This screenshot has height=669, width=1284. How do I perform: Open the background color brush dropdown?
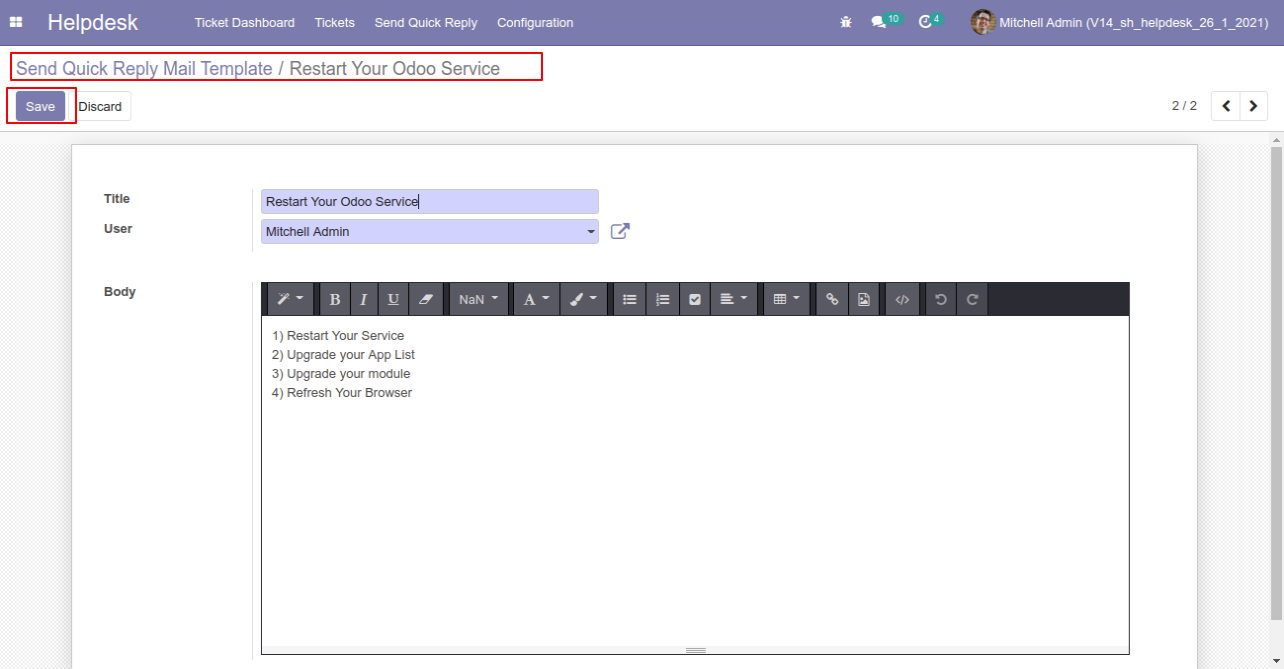[583, 299]
